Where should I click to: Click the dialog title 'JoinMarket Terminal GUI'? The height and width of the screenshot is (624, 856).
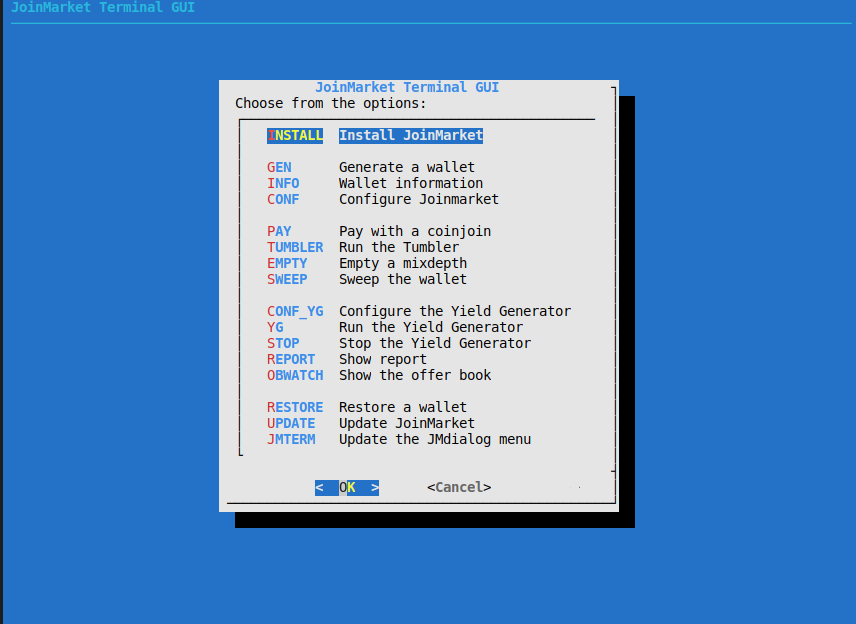pyautogui.click(x=407, y=87)
